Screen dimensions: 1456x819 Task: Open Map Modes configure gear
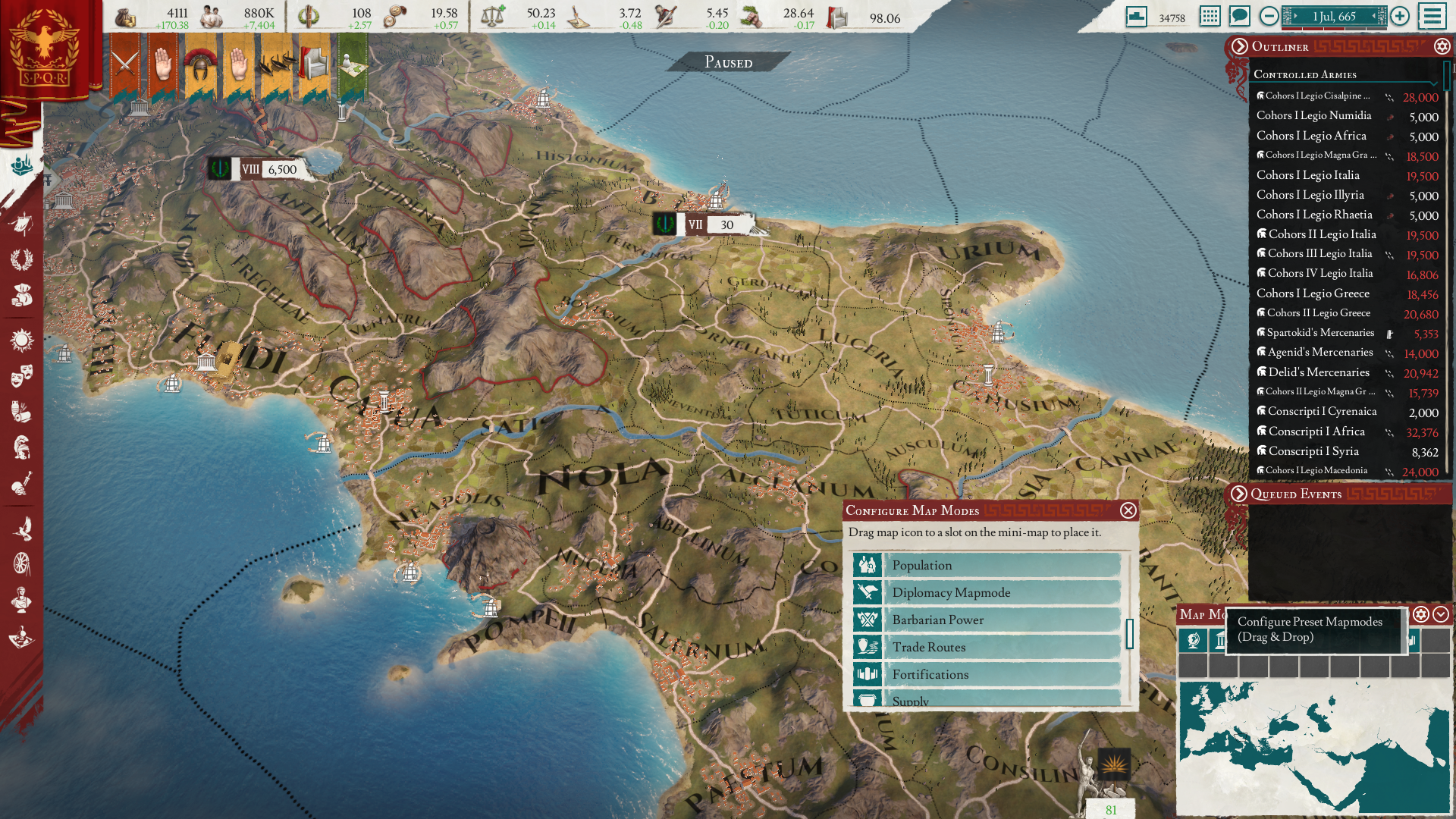click(x=1421, y=614)
